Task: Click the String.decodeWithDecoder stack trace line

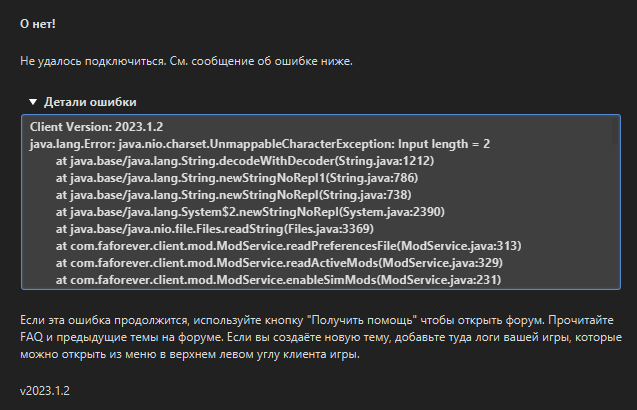Action: click(245, 161)
